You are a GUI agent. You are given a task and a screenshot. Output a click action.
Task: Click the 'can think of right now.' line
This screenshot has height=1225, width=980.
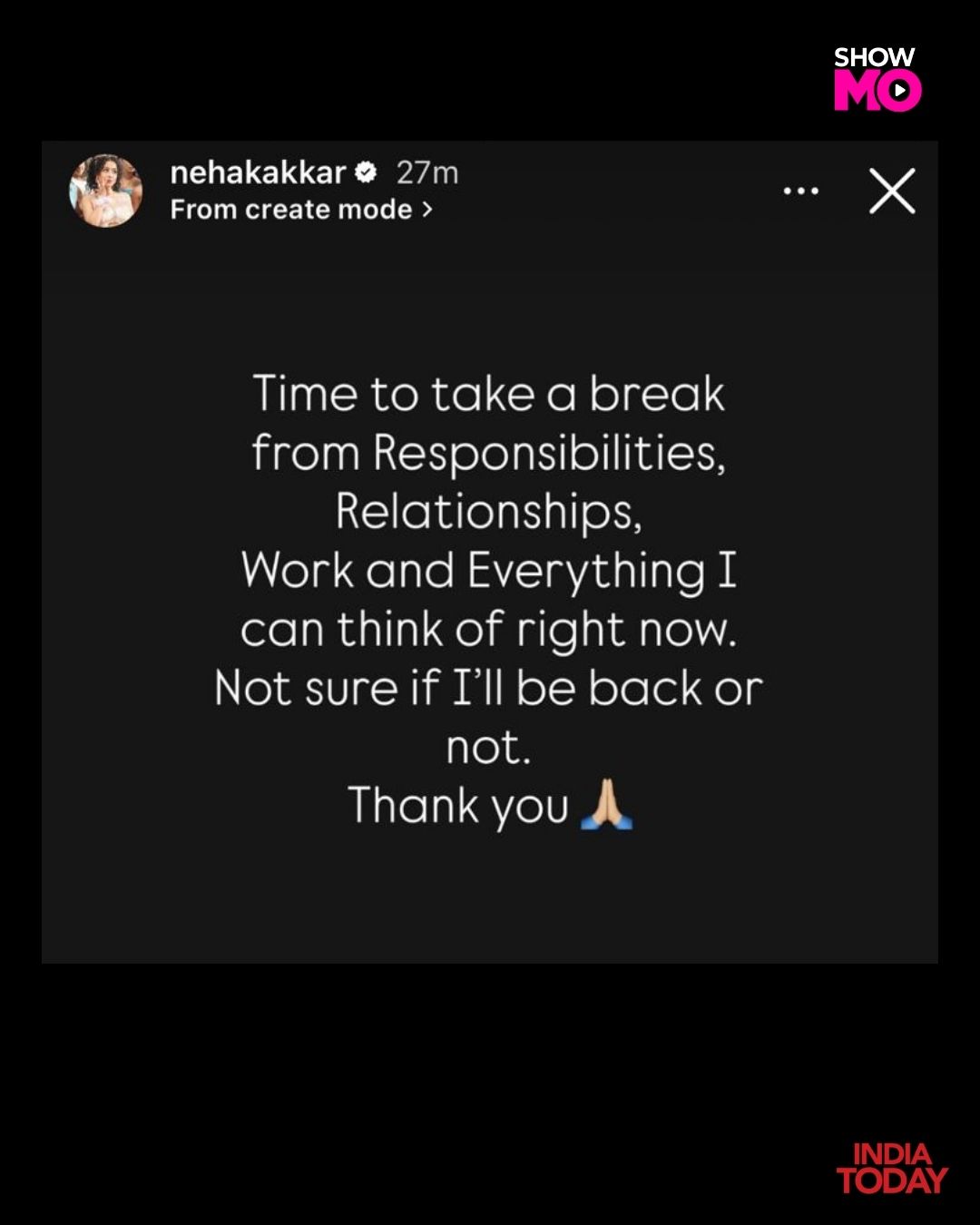pos(489,629)
